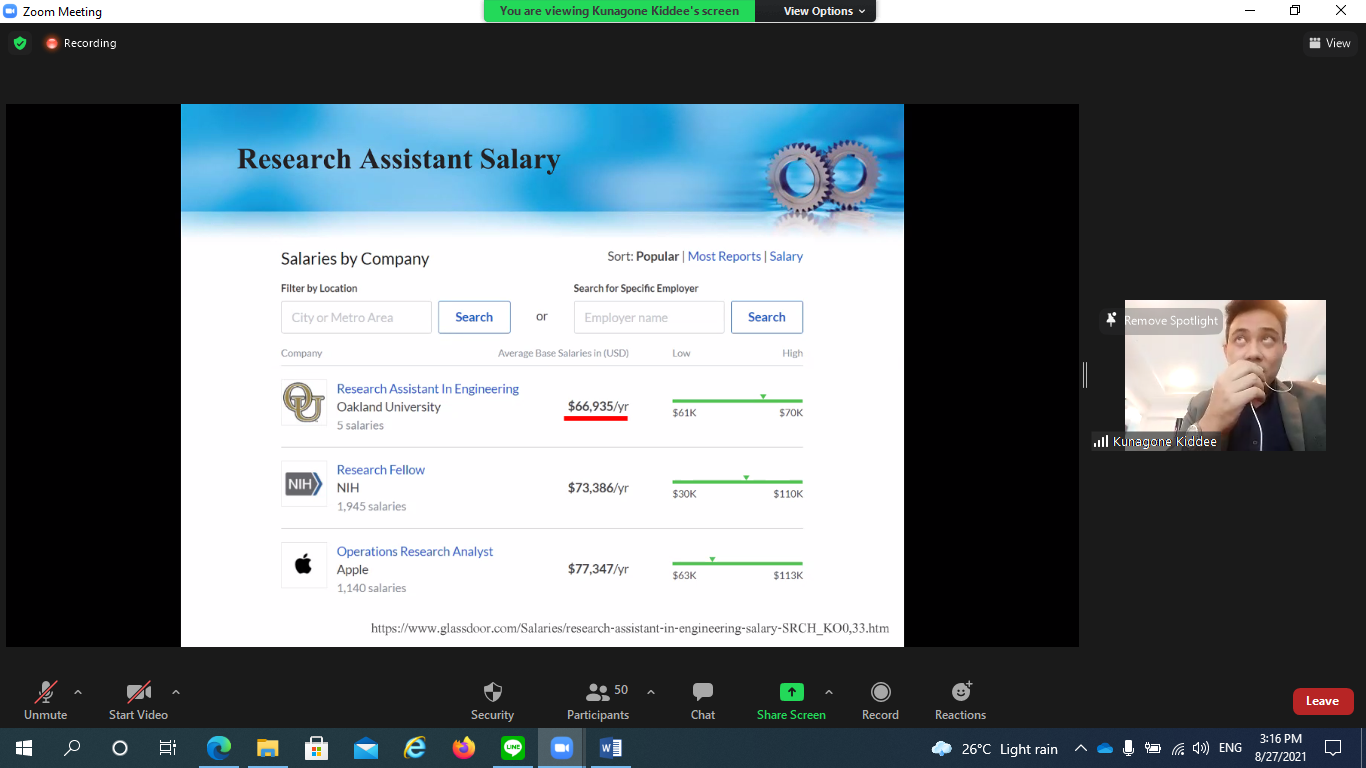The width and height of the screenshot is (1366, 768).
Task: Leave the meeting
Action: click(x=1322, y=701)
